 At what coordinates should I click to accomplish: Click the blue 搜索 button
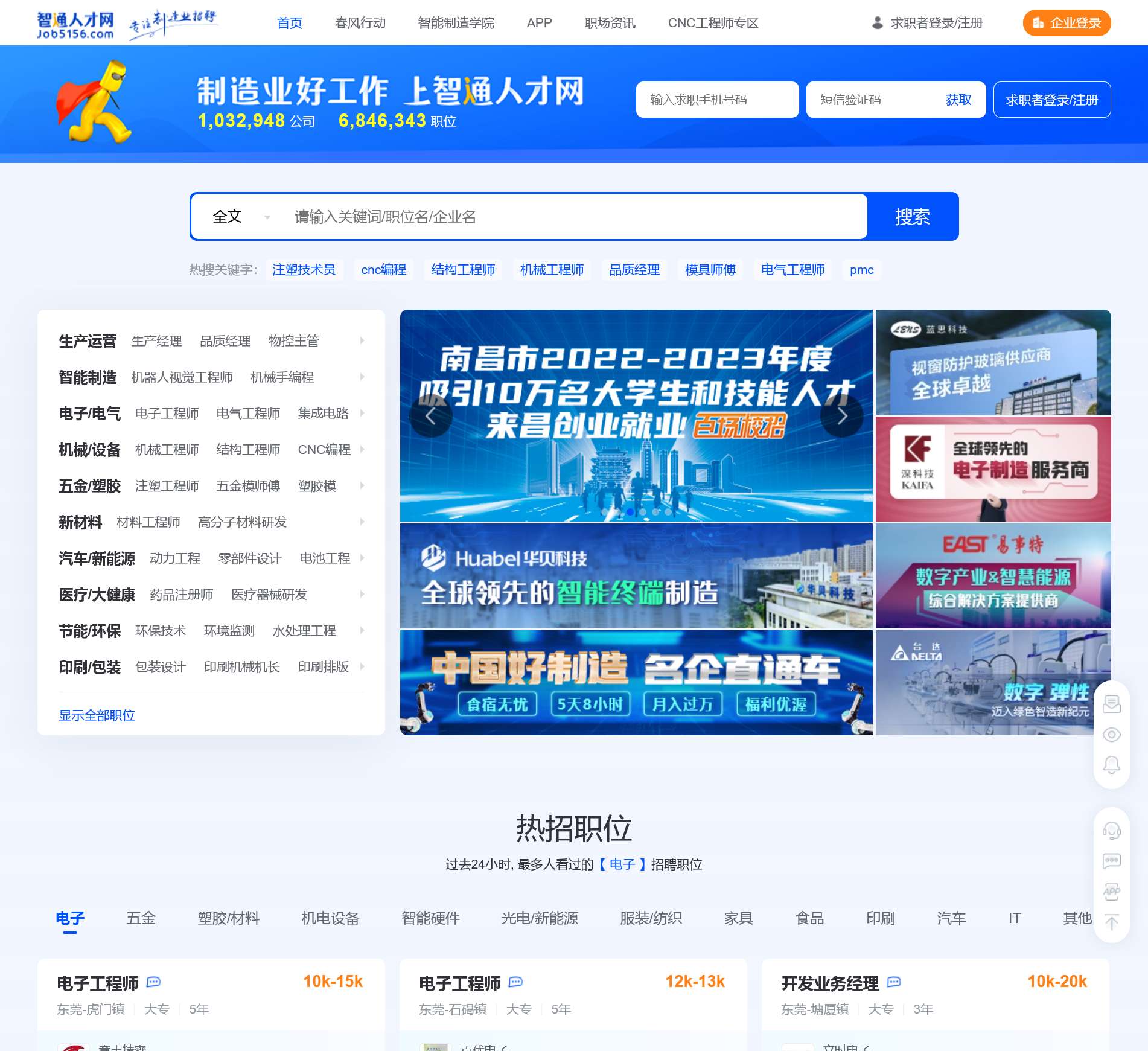click(913, 217)
